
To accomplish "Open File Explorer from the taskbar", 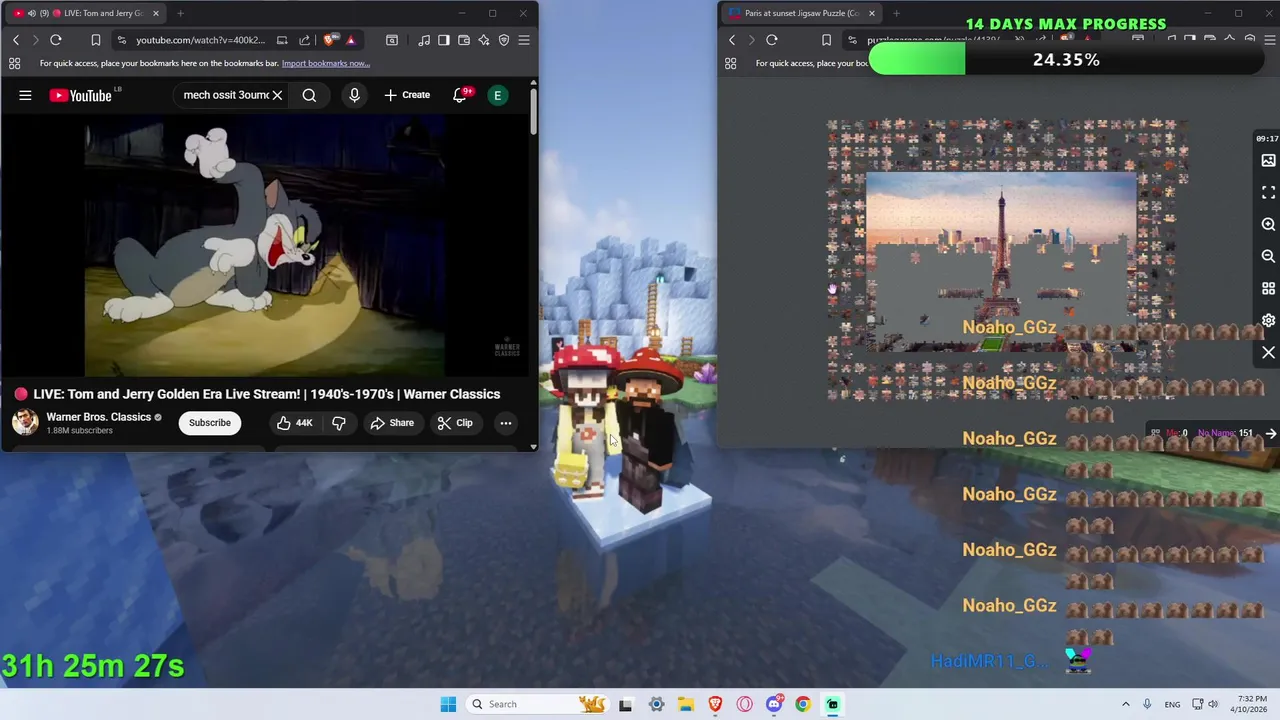I will 686,704.
